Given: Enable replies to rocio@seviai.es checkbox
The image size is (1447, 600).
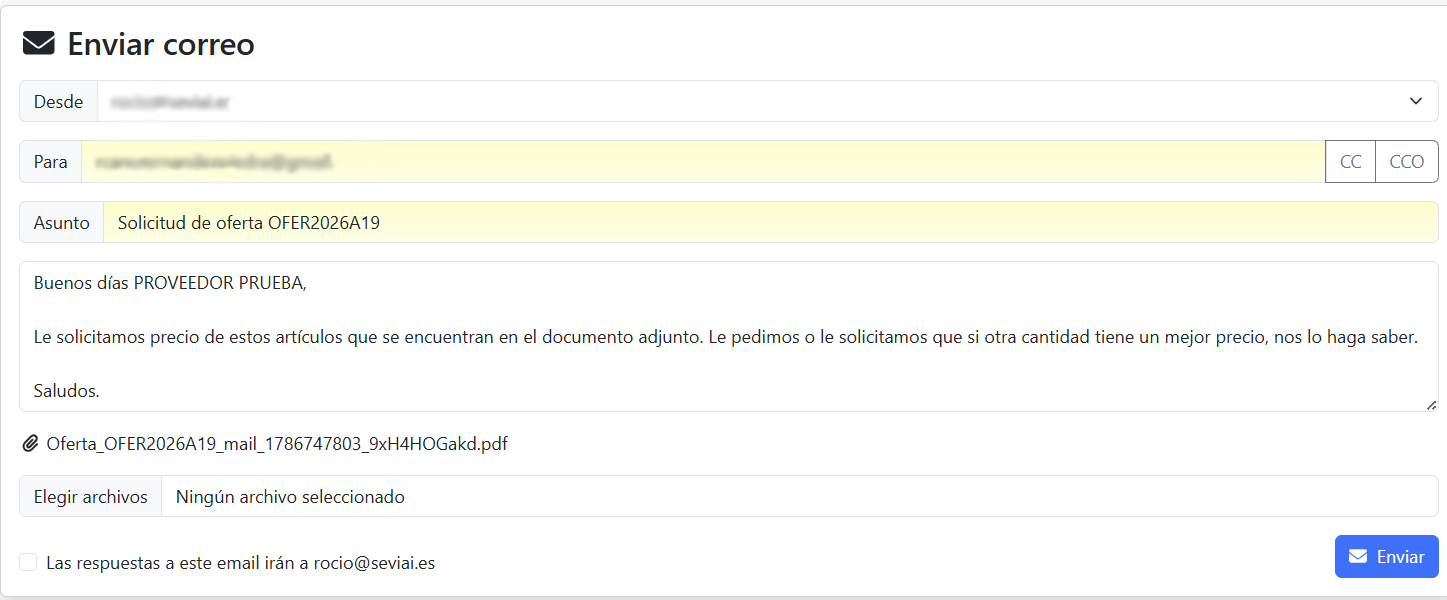Looking at the screenshot, I should click(x=29, y=562).
